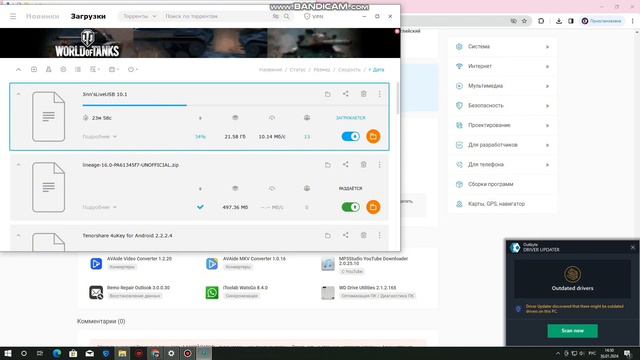
Task: Sort downloads by Скорость
Action: [x=349, y=70]
